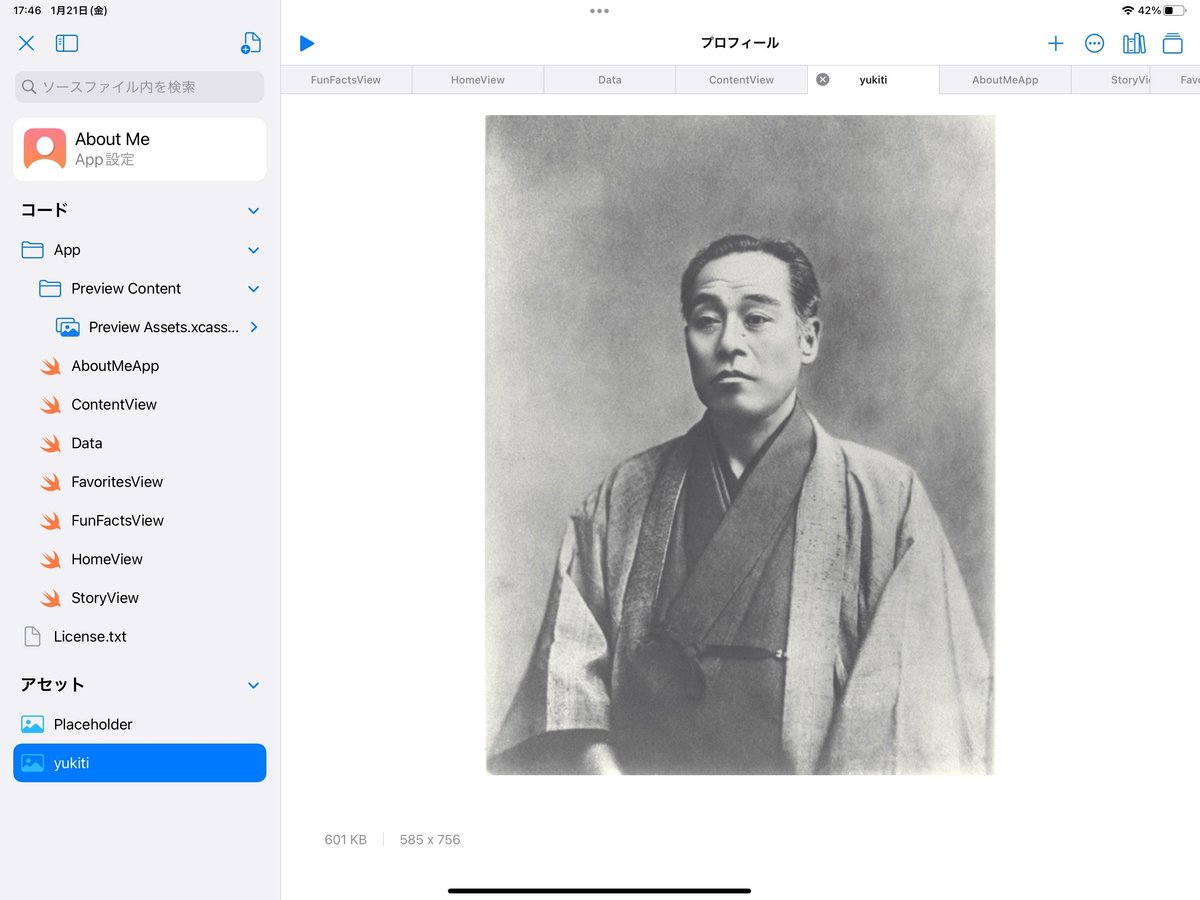
Task: Open Data swift file in sidebar
Action: tap(140, 443)
